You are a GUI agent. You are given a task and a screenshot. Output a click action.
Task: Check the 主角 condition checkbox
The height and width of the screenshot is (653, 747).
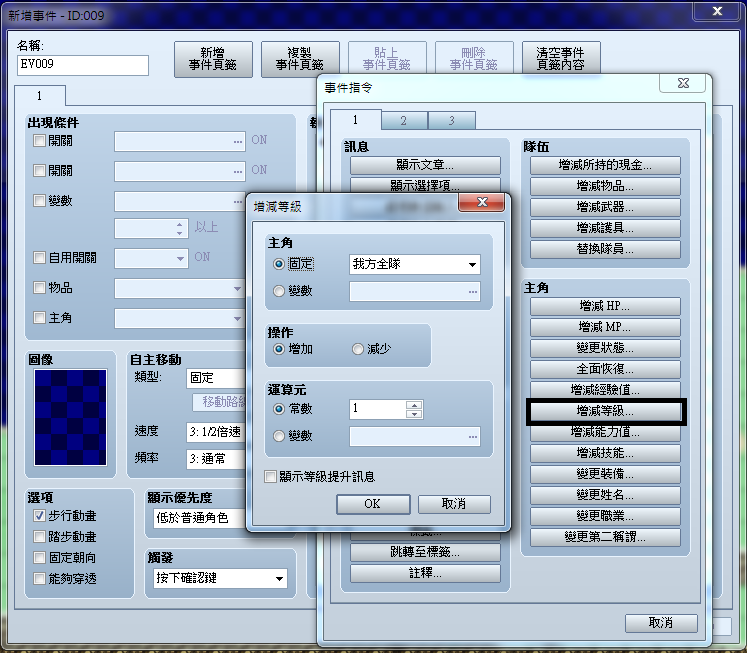point(39,318)
